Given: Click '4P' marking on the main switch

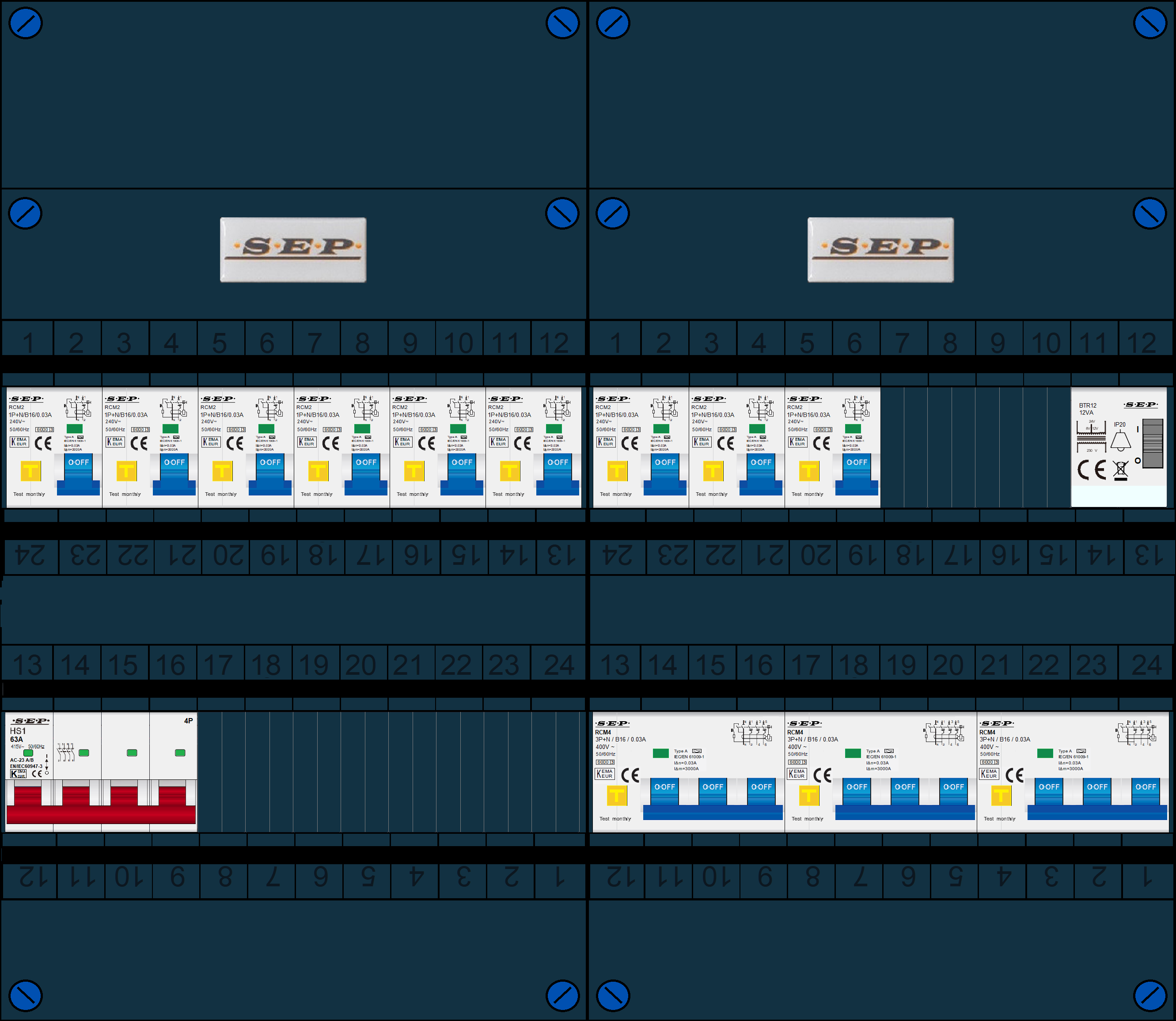Looking at the screenshot, I should 188,721.
